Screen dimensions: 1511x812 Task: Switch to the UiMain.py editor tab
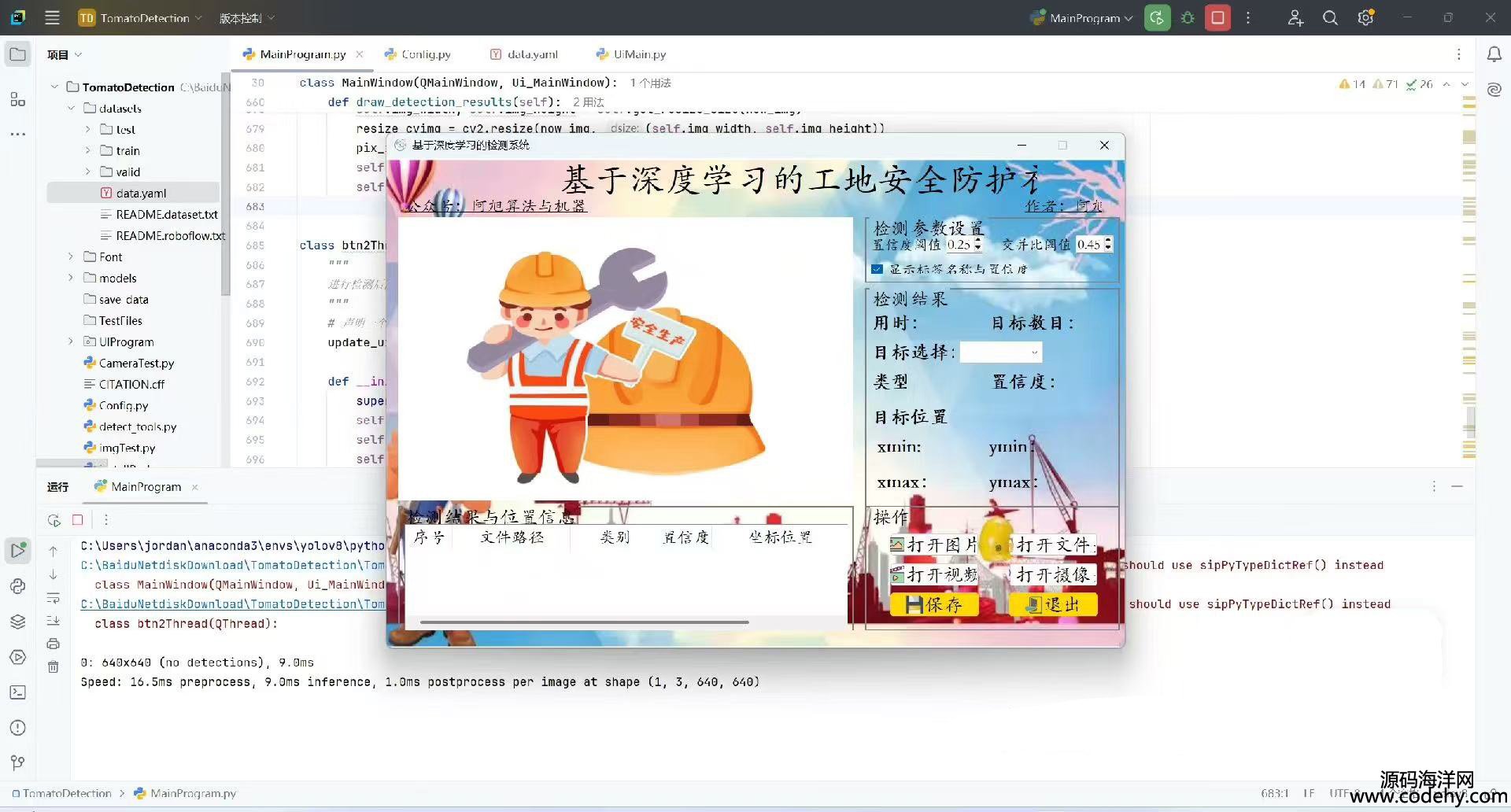631,54
